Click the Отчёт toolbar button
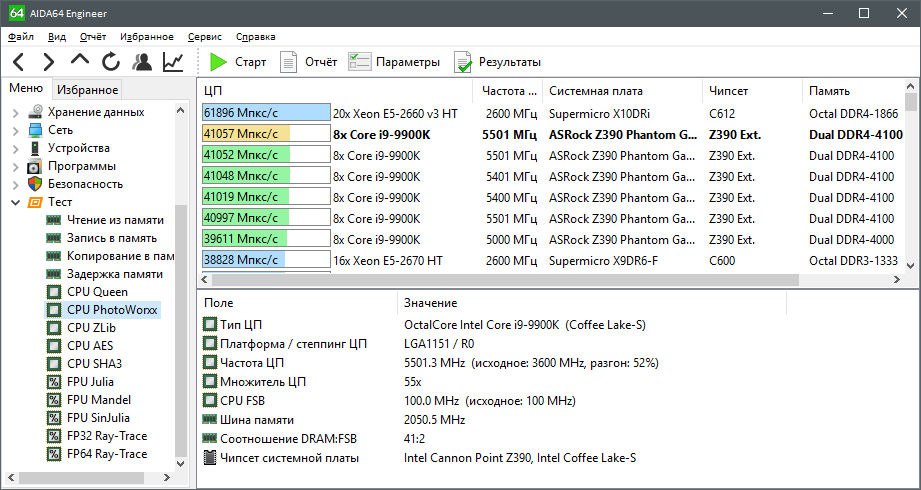Image resolution: width=921 pixels, height=490 pixels. (308, 62)
